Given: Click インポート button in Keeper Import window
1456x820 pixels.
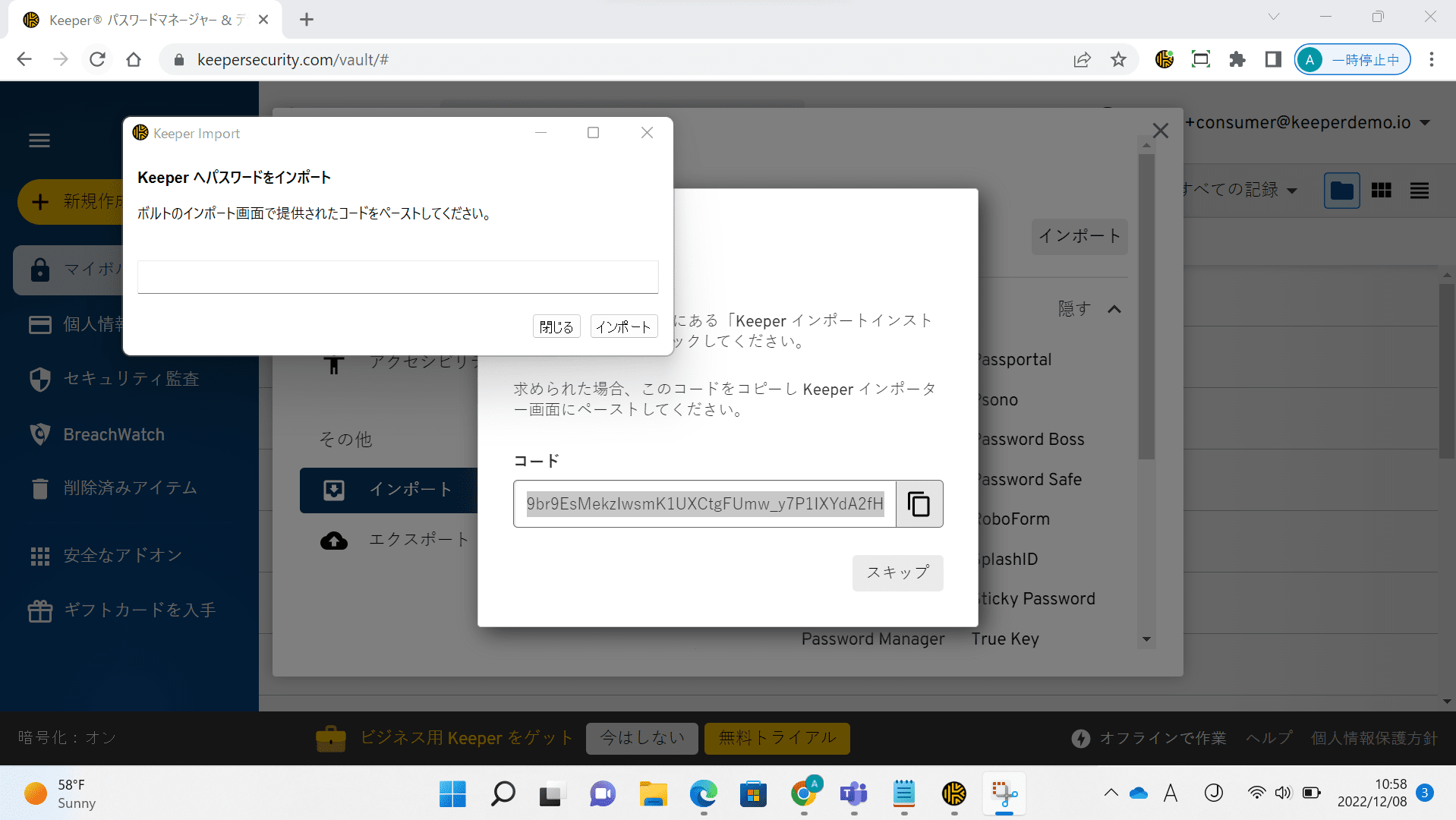Looking at the screenshot, I should (x=623, y=326).
